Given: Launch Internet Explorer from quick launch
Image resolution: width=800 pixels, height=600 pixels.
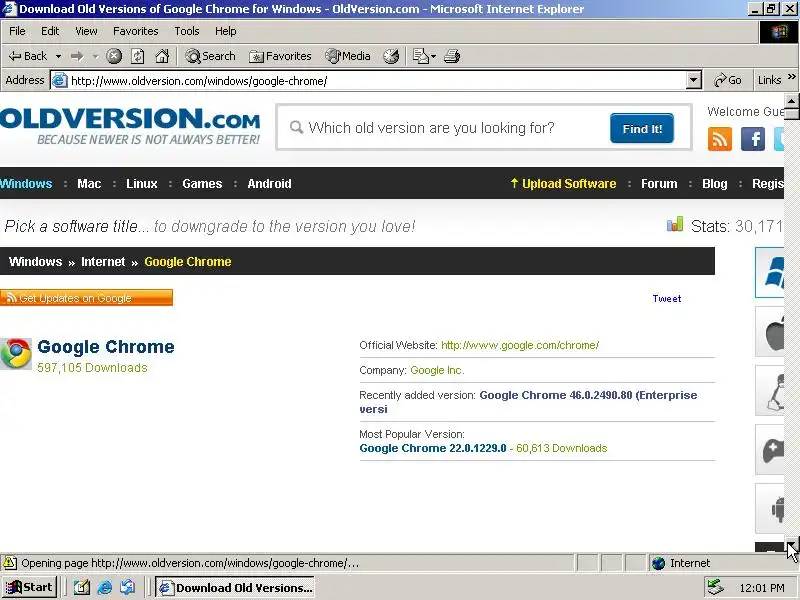Looking at the screenshot, I should tap(105, 588).
